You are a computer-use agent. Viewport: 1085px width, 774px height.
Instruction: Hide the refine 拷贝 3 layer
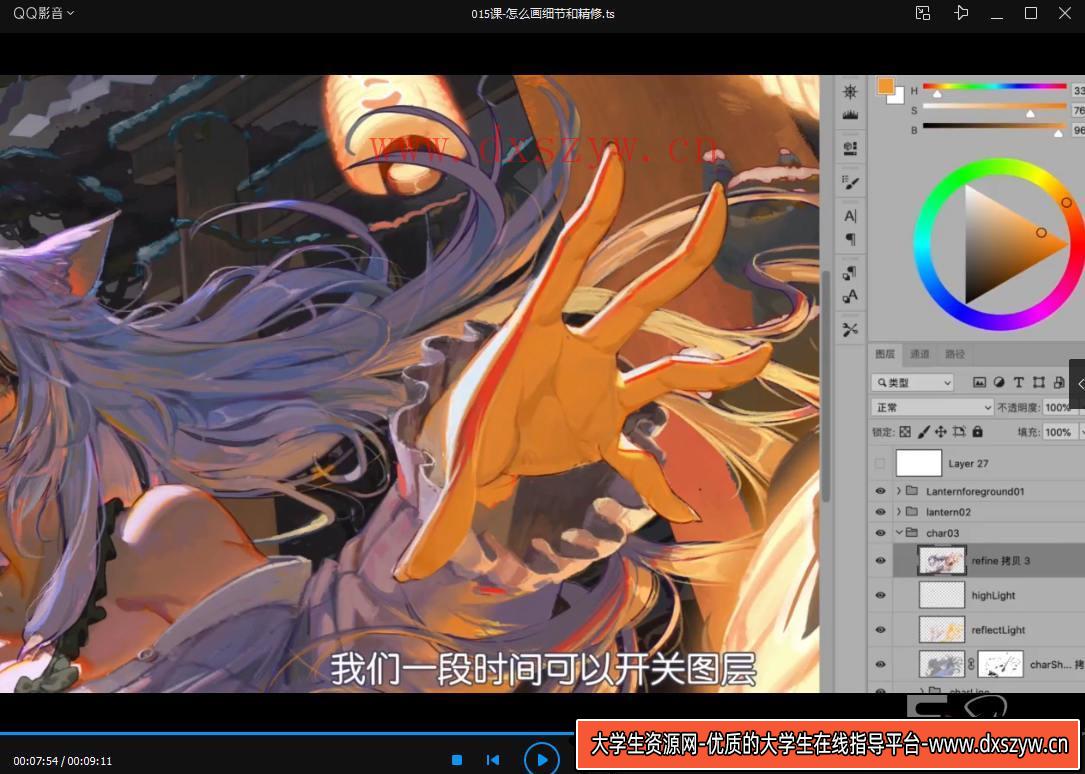[880, 560]
